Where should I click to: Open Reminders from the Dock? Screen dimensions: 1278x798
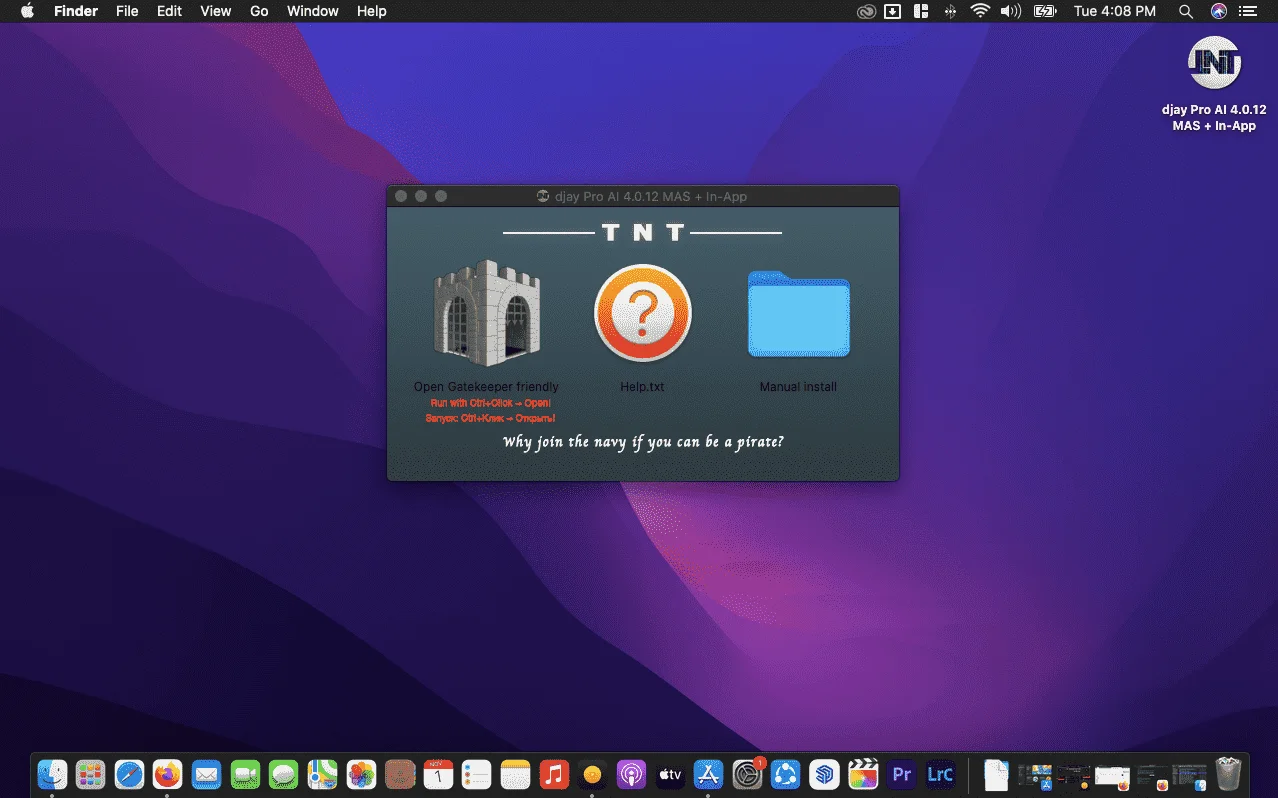(477, 774)
